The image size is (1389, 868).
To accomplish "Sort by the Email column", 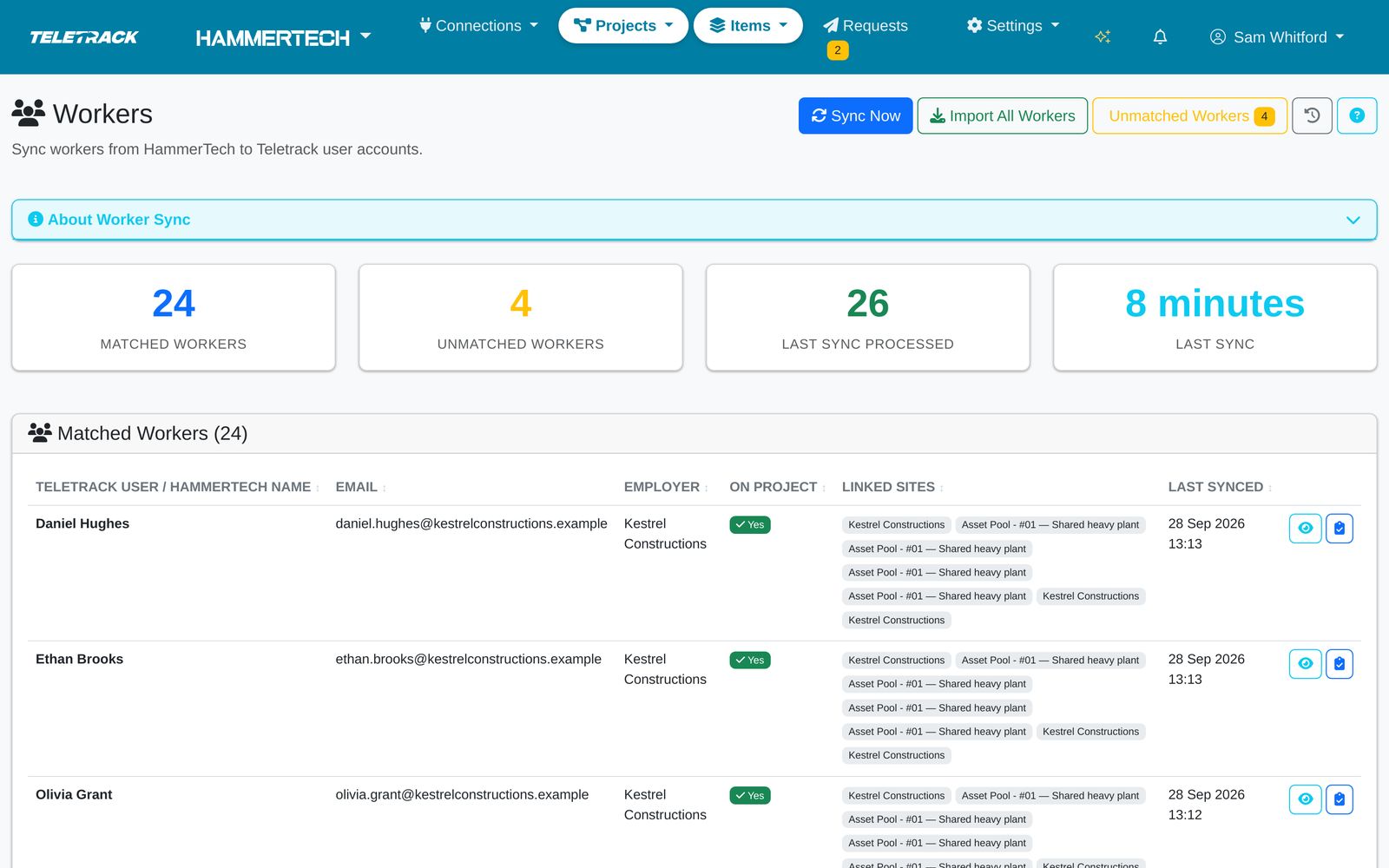I will (361, 487).
